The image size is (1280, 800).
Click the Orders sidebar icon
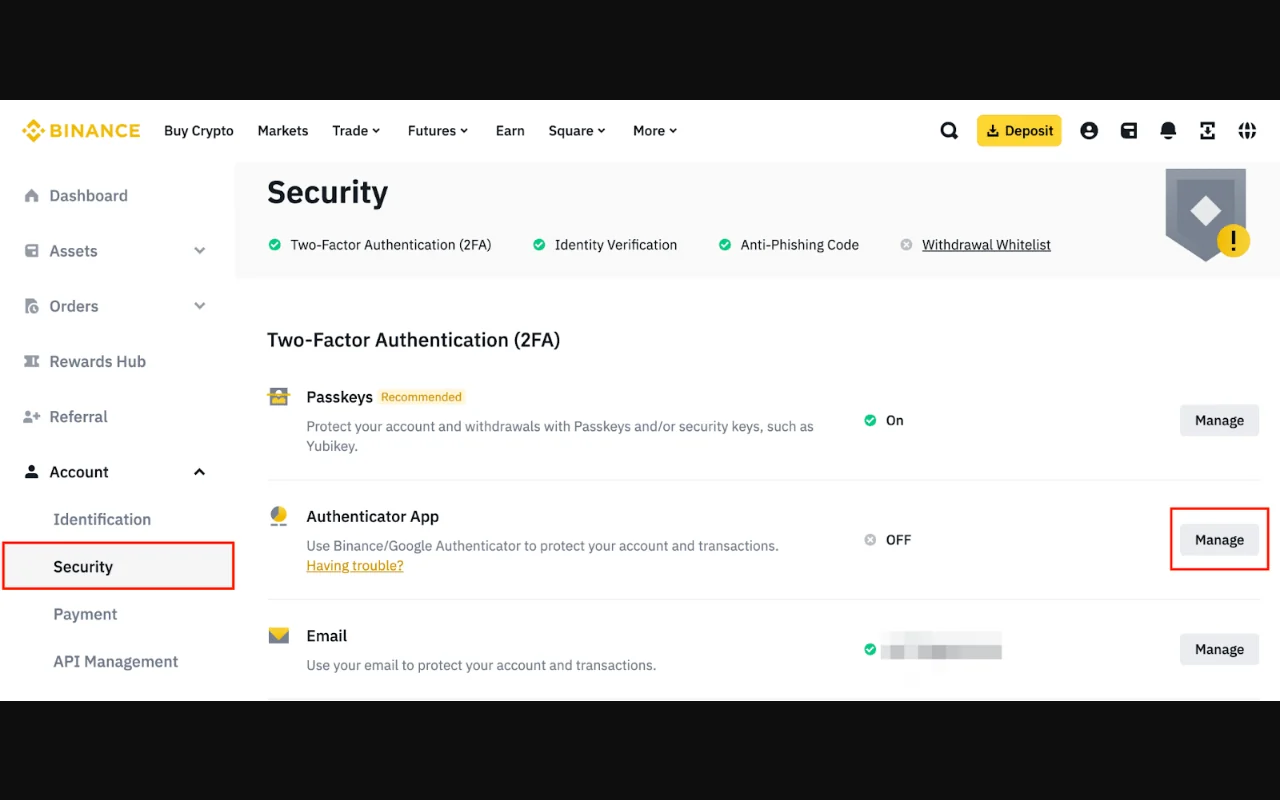[x=32, y=306]
